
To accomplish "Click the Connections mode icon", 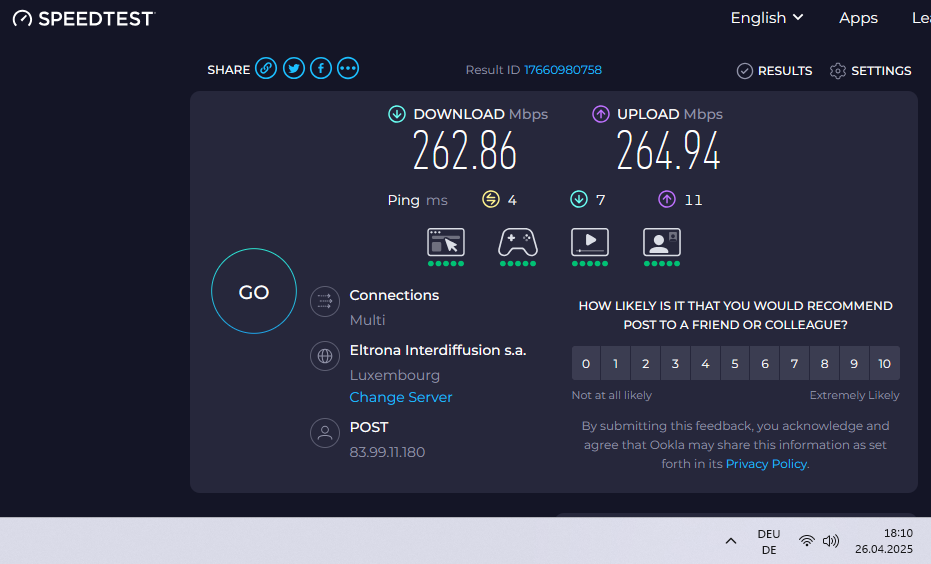I will [x=325, y=302].
